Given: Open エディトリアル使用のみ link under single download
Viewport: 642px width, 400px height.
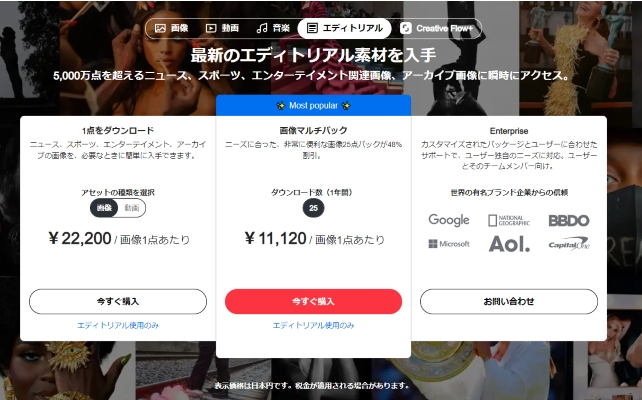Looking at the screenshot, I should (x=118, y=325).
